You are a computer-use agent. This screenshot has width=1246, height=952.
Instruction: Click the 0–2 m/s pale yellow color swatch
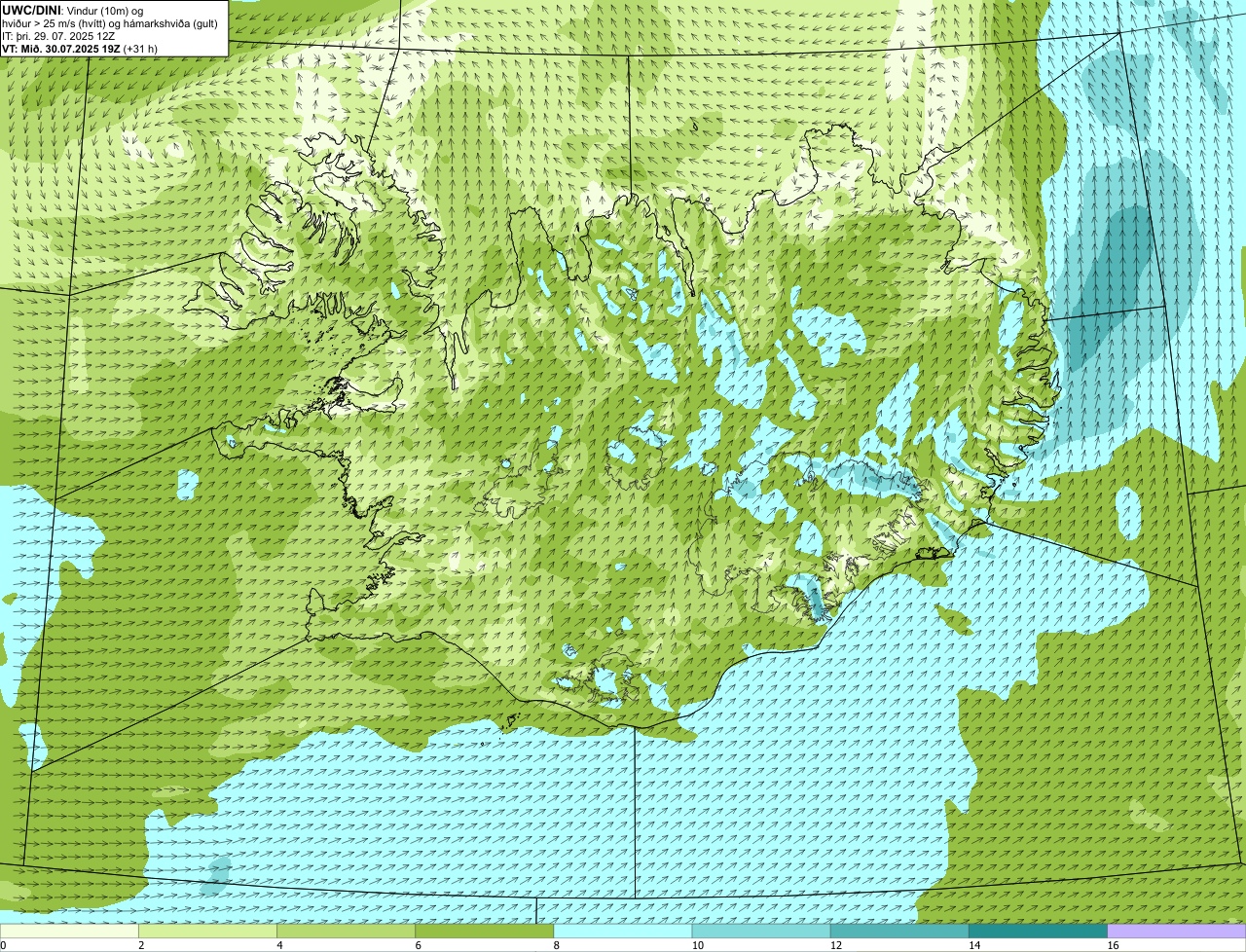coord(69,931)
